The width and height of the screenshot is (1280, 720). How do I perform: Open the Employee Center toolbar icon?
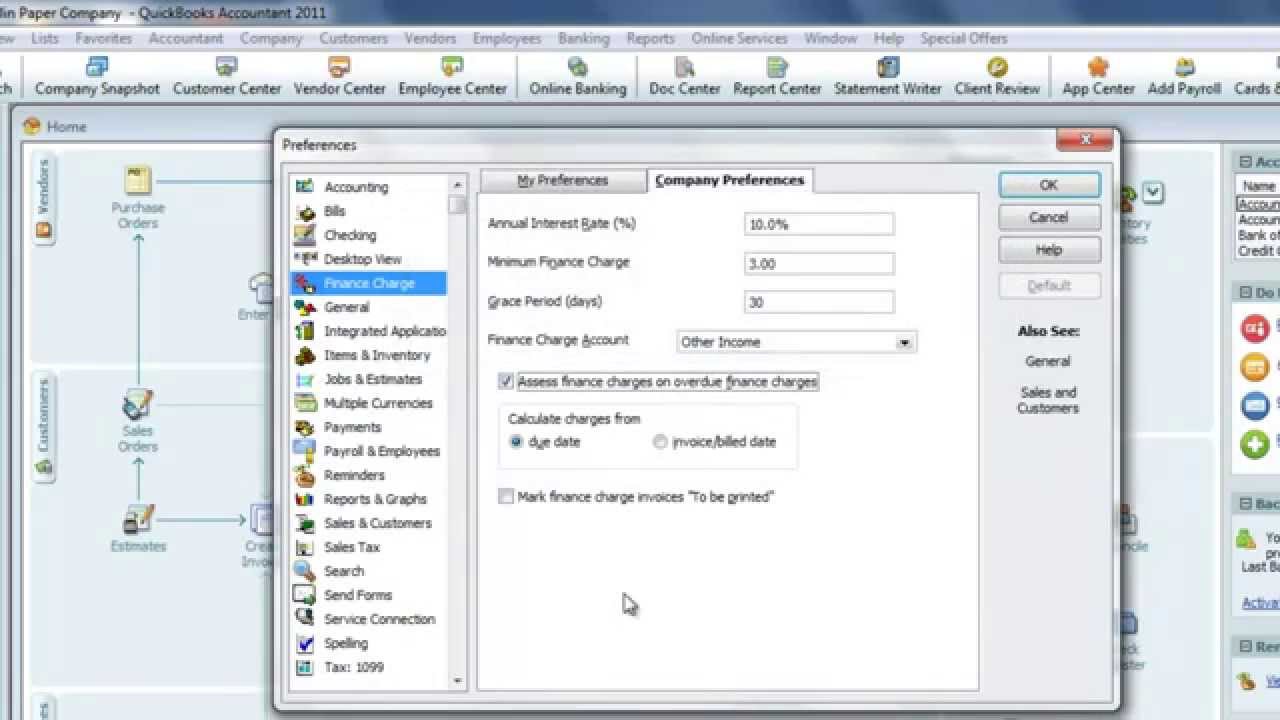pos(452,77)
